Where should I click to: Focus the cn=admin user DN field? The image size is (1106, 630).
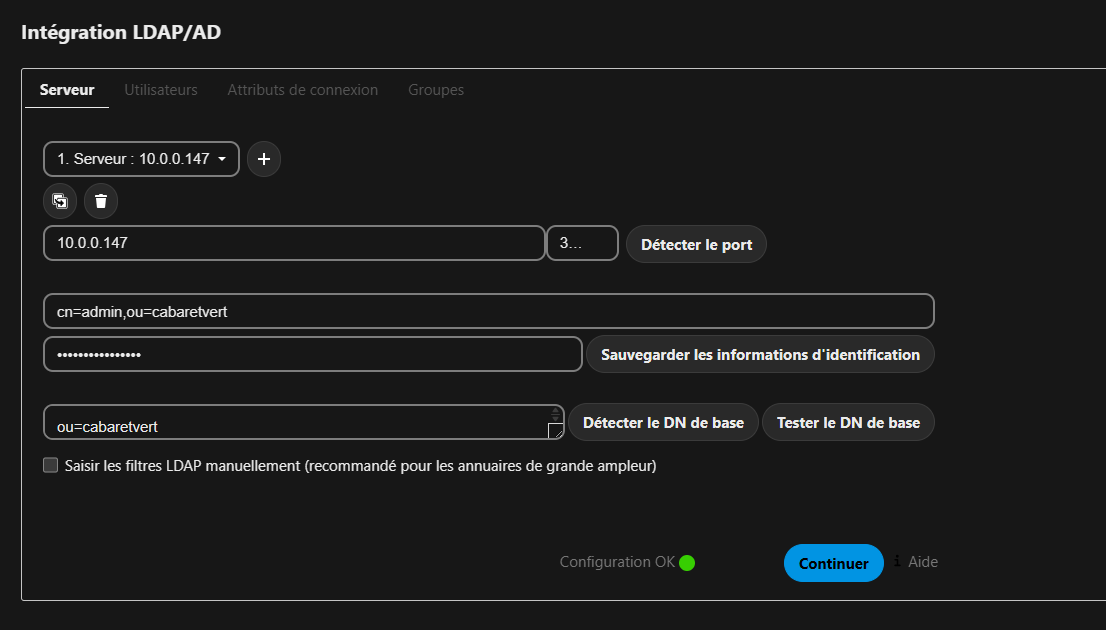[489, 311]
